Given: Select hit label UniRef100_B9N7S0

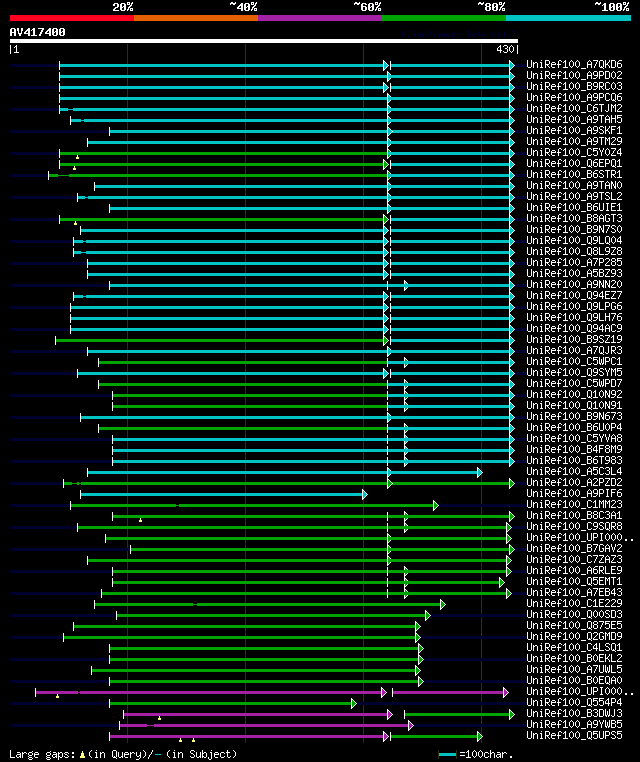Looking at the screenshot, I should (574, 229).
